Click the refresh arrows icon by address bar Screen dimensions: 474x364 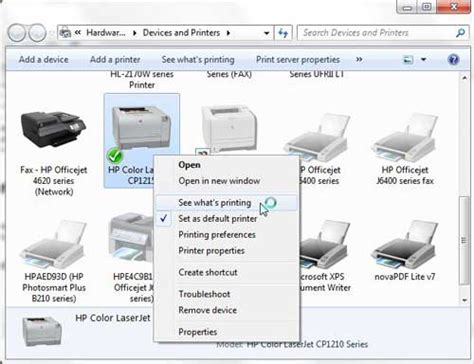[283, 33]
